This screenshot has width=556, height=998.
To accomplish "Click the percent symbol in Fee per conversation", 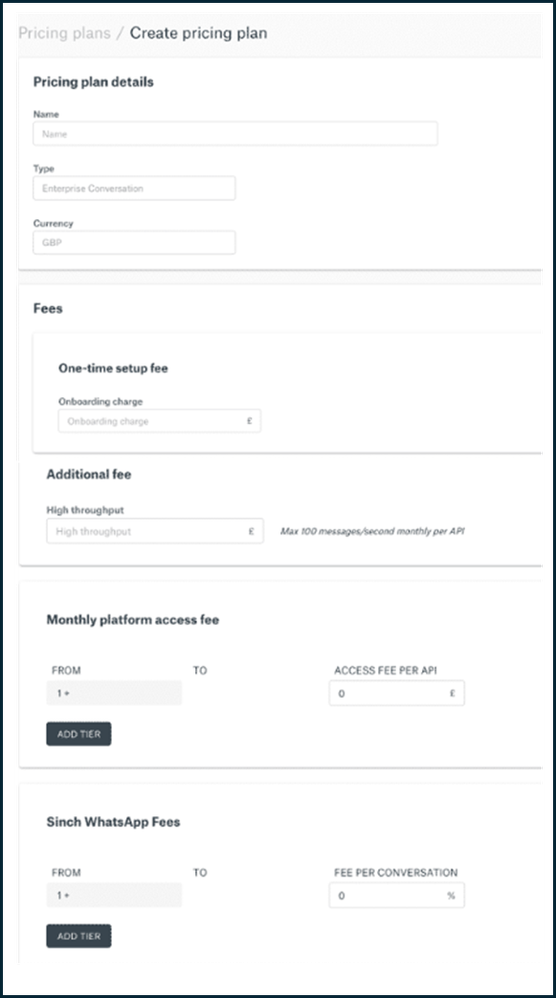I will pyautogui.click(x=451, y=896).
